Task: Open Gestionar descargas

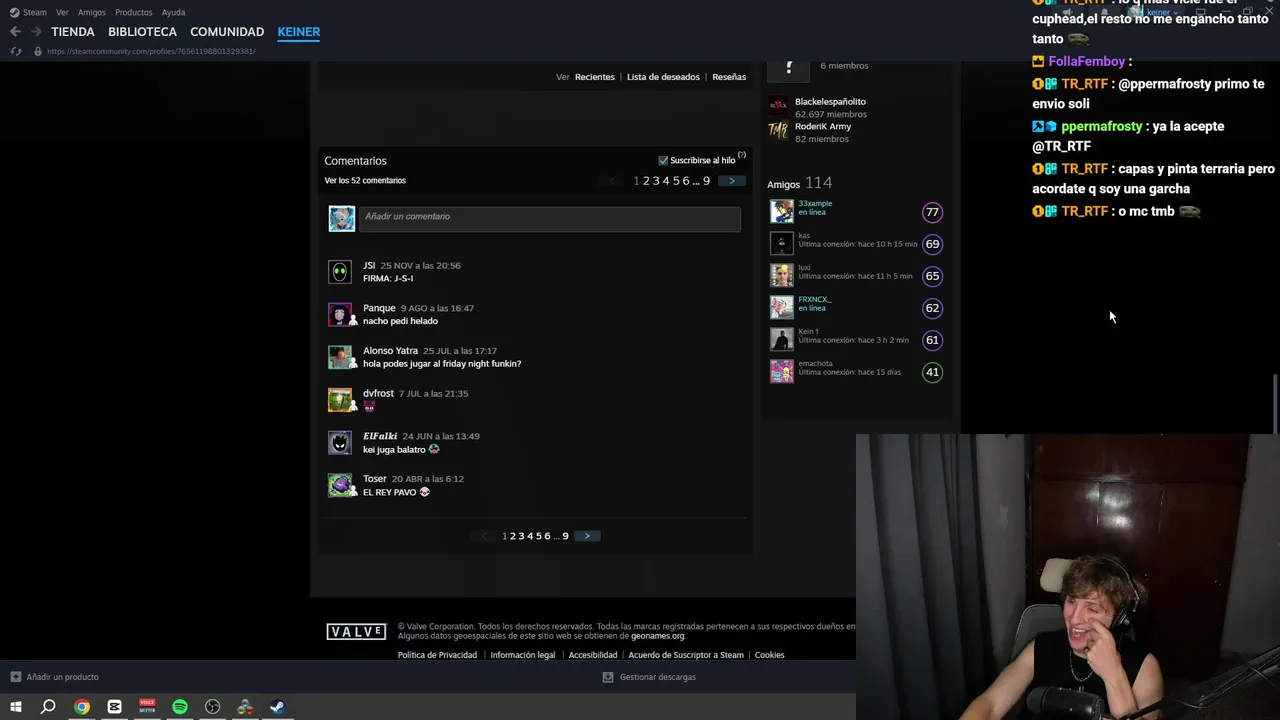Action: [x=649, y=677]
